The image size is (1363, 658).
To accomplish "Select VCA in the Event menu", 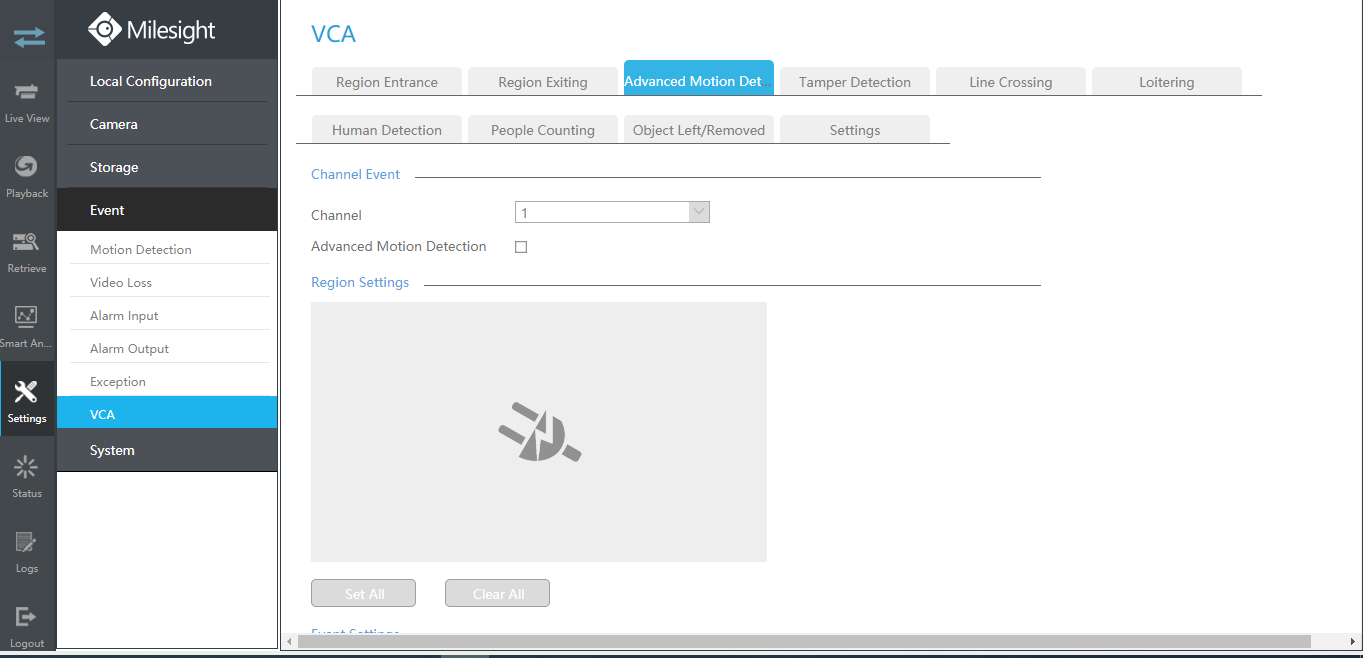I will (167, 412).
